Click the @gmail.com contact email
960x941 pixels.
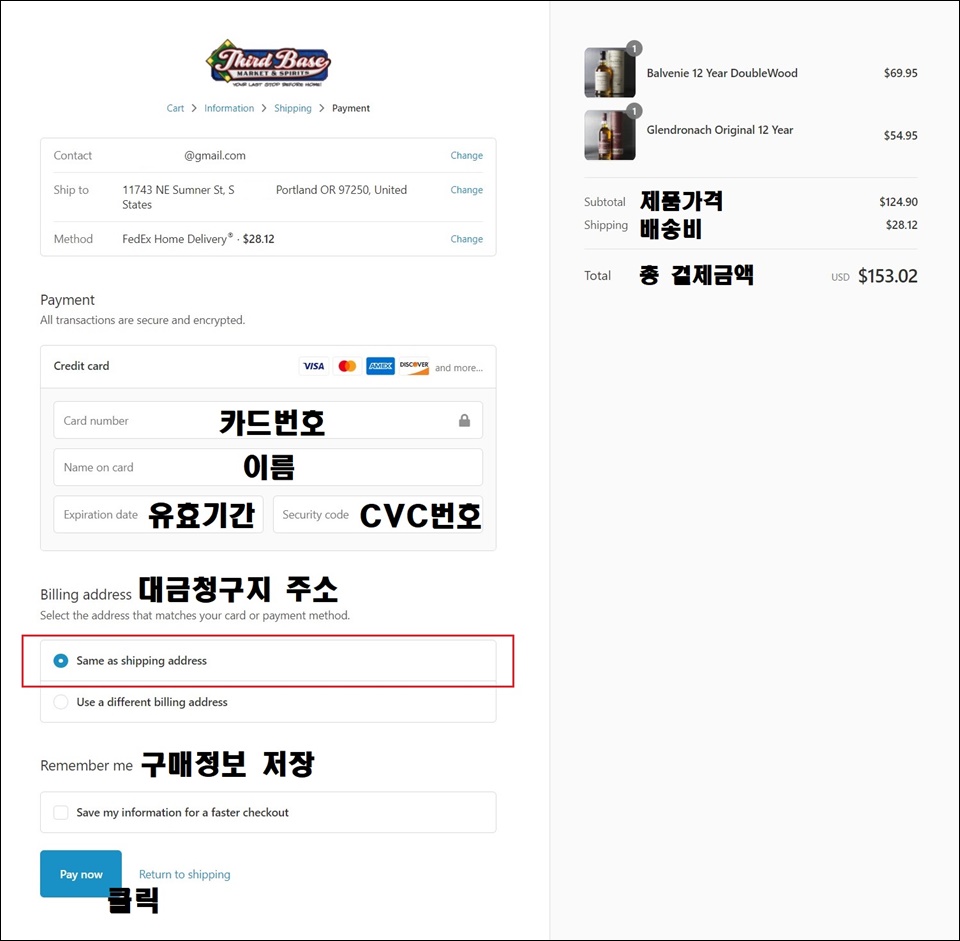click(x=215, y=156)
